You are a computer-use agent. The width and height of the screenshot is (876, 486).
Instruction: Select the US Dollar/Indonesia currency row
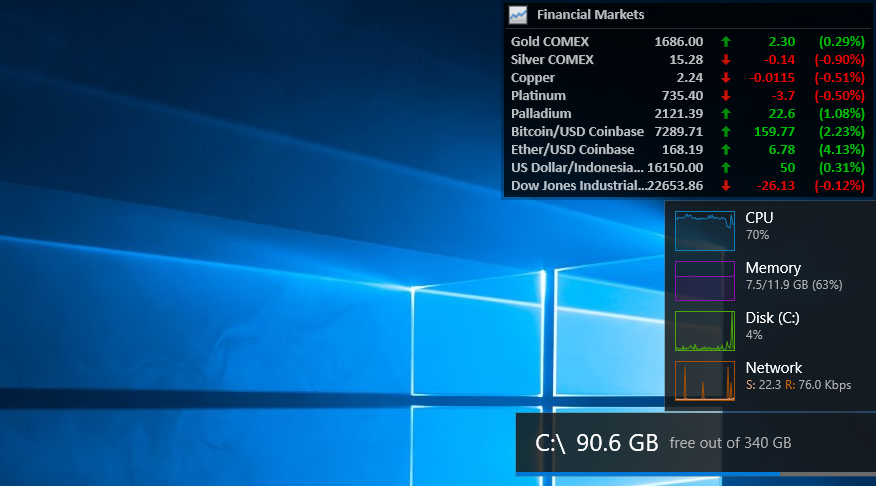pyautogui.click(x=688, y=168)
